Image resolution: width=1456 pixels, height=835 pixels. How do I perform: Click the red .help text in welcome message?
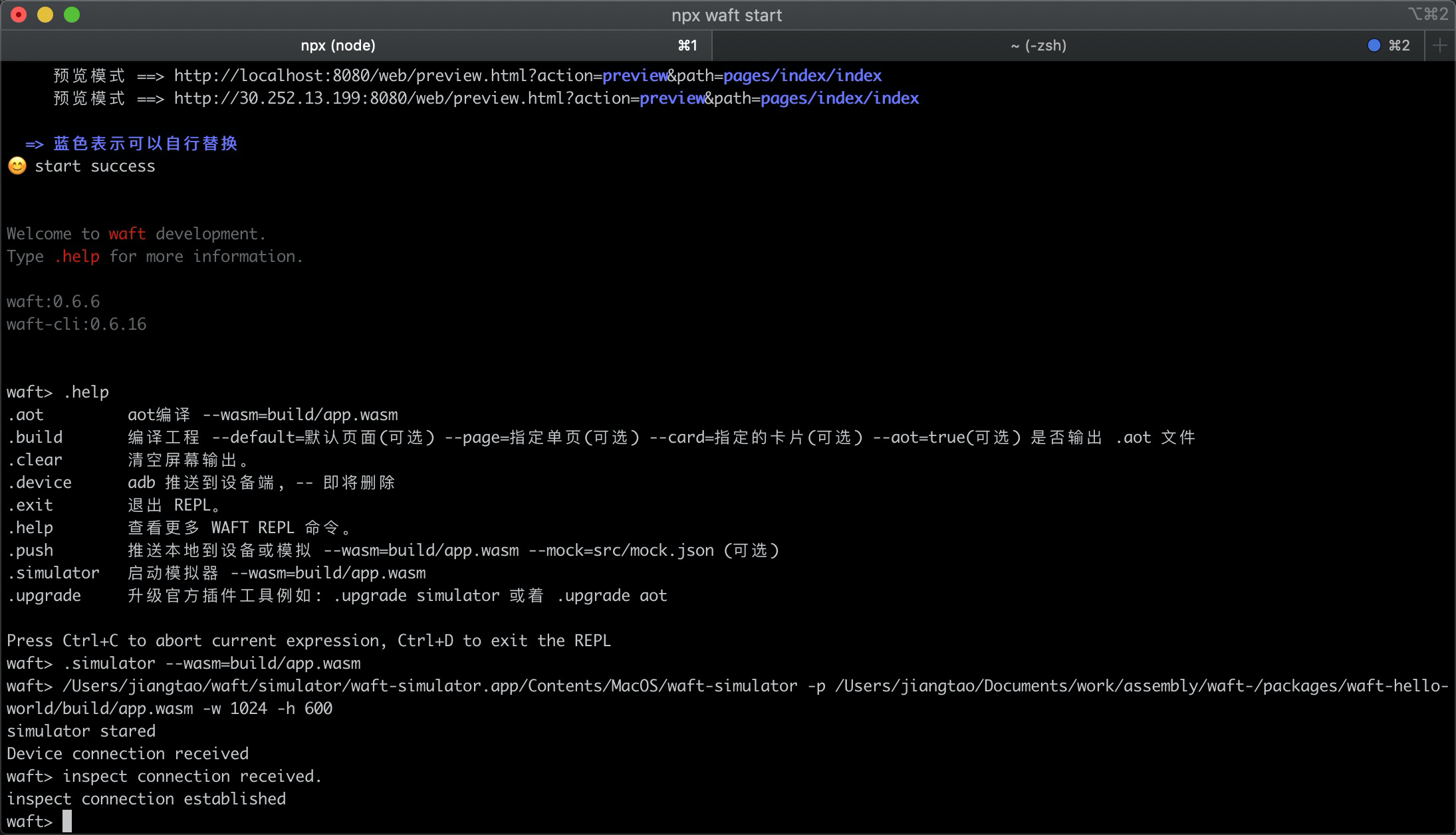pos(77,257)
